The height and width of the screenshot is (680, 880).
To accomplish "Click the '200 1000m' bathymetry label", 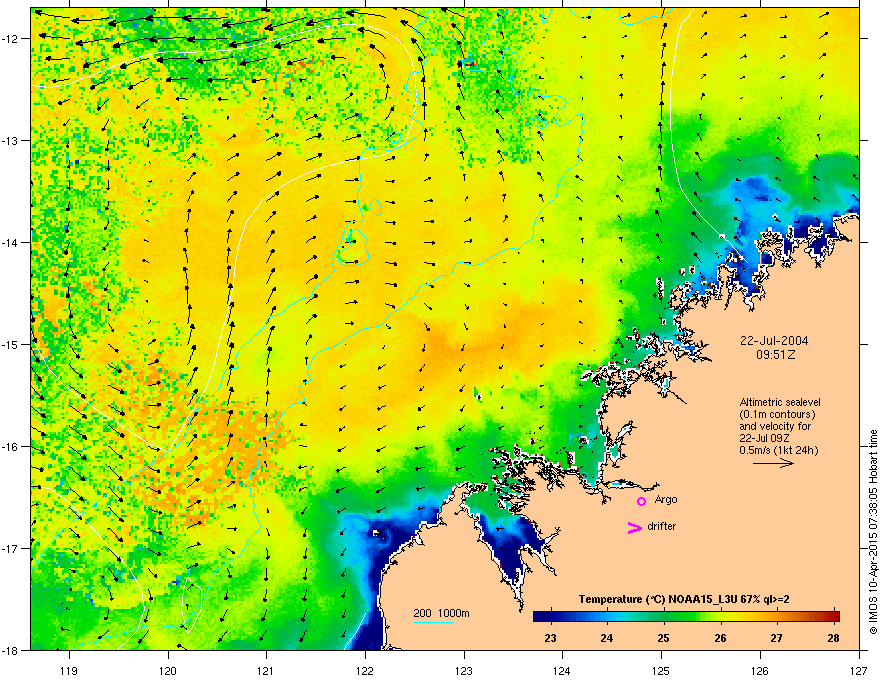I will coord(441,613).
